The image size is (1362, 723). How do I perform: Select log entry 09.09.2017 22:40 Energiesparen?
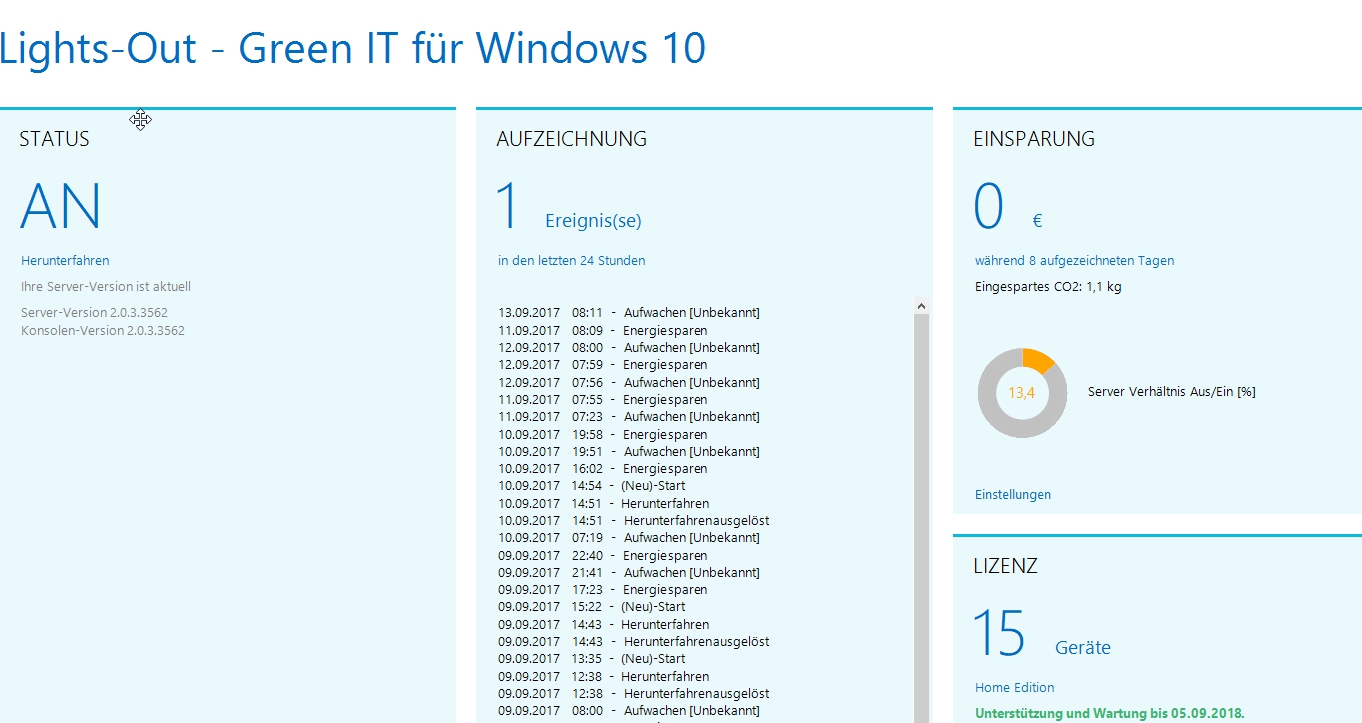603,556
